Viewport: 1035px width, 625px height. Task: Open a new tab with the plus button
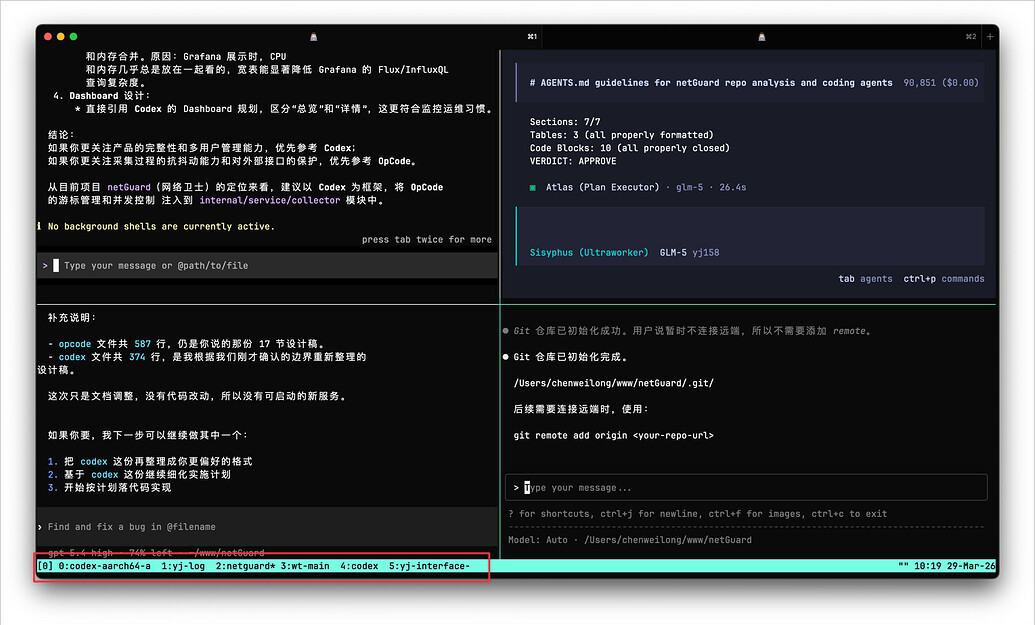(x=989, y=37)
